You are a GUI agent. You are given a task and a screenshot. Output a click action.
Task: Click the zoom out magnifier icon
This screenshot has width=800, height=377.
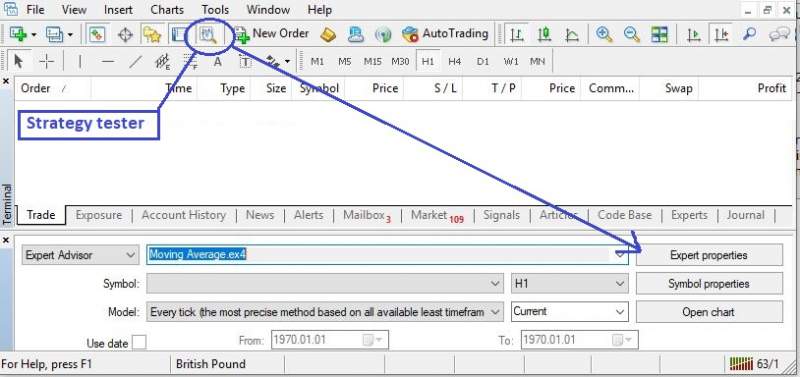[x=632, y=35]
